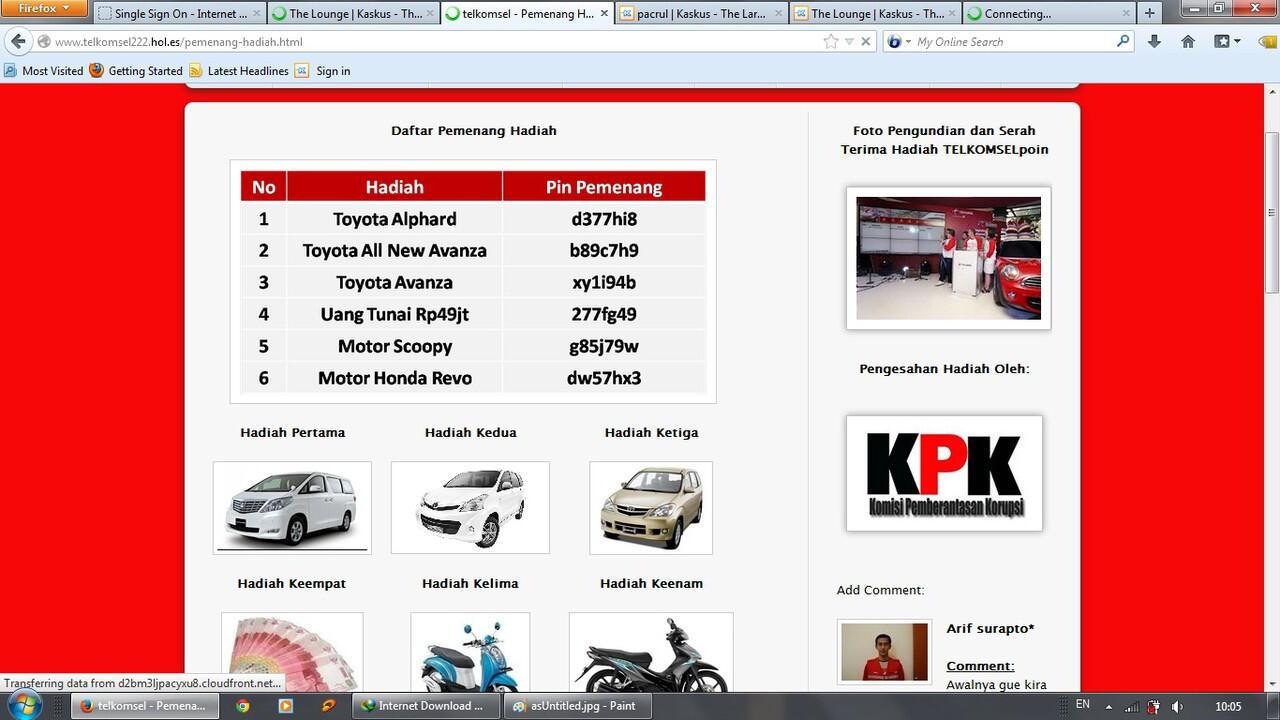The height and width of the screenshot is (720, 1280).
Task: Go back with the back arrow
Action: pyautogui.click(x=18, y=42)
